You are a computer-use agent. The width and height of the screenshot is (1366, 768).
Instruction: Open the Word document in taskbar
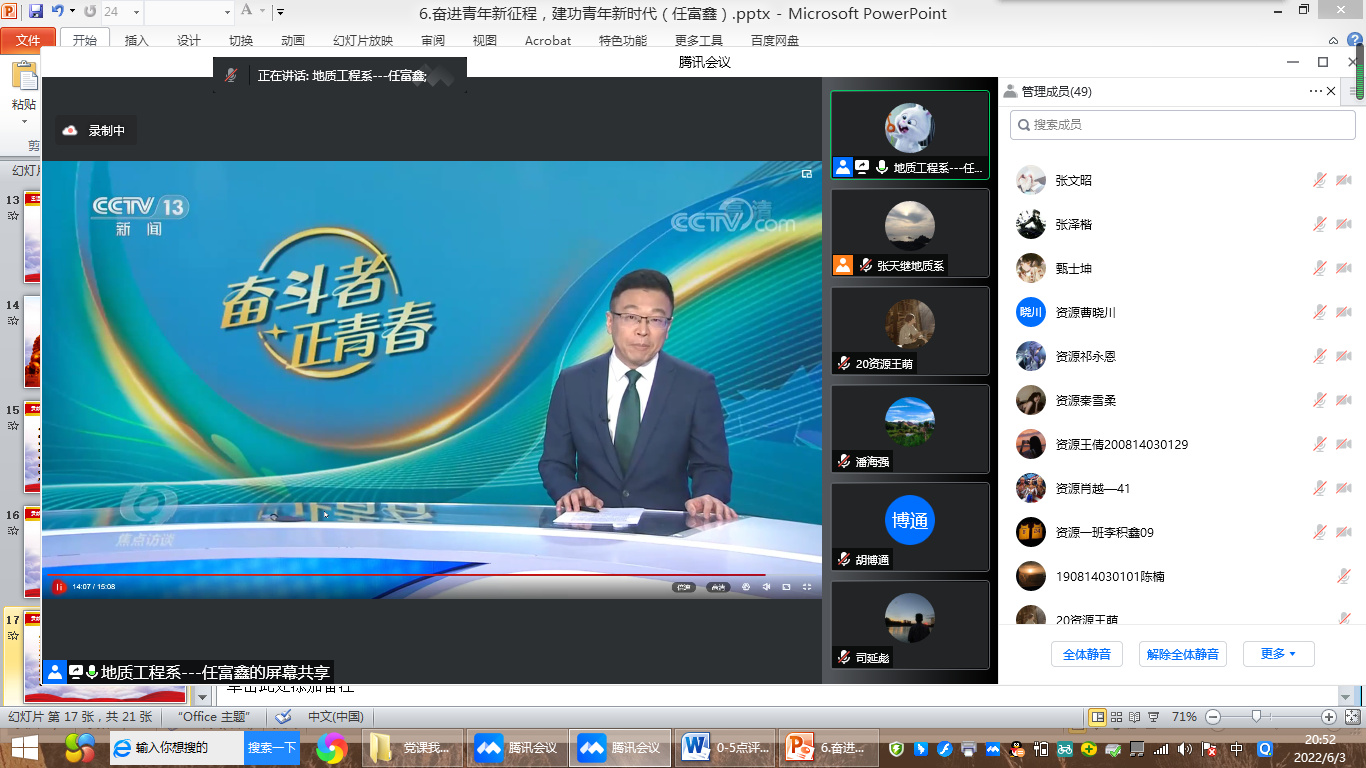click(725, 747)
